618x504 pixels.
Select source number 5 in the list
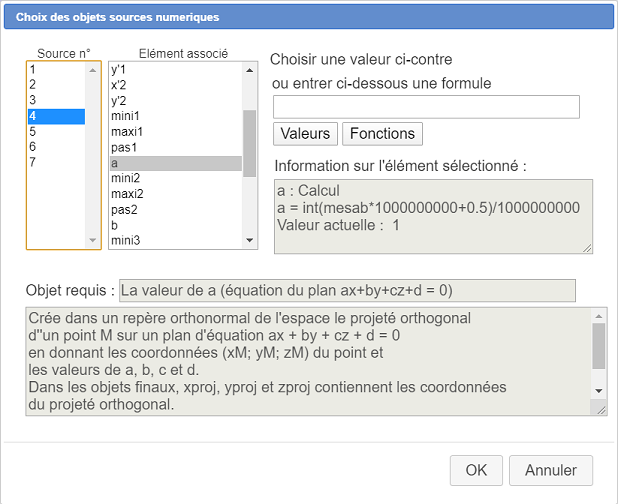pos(56,131)
